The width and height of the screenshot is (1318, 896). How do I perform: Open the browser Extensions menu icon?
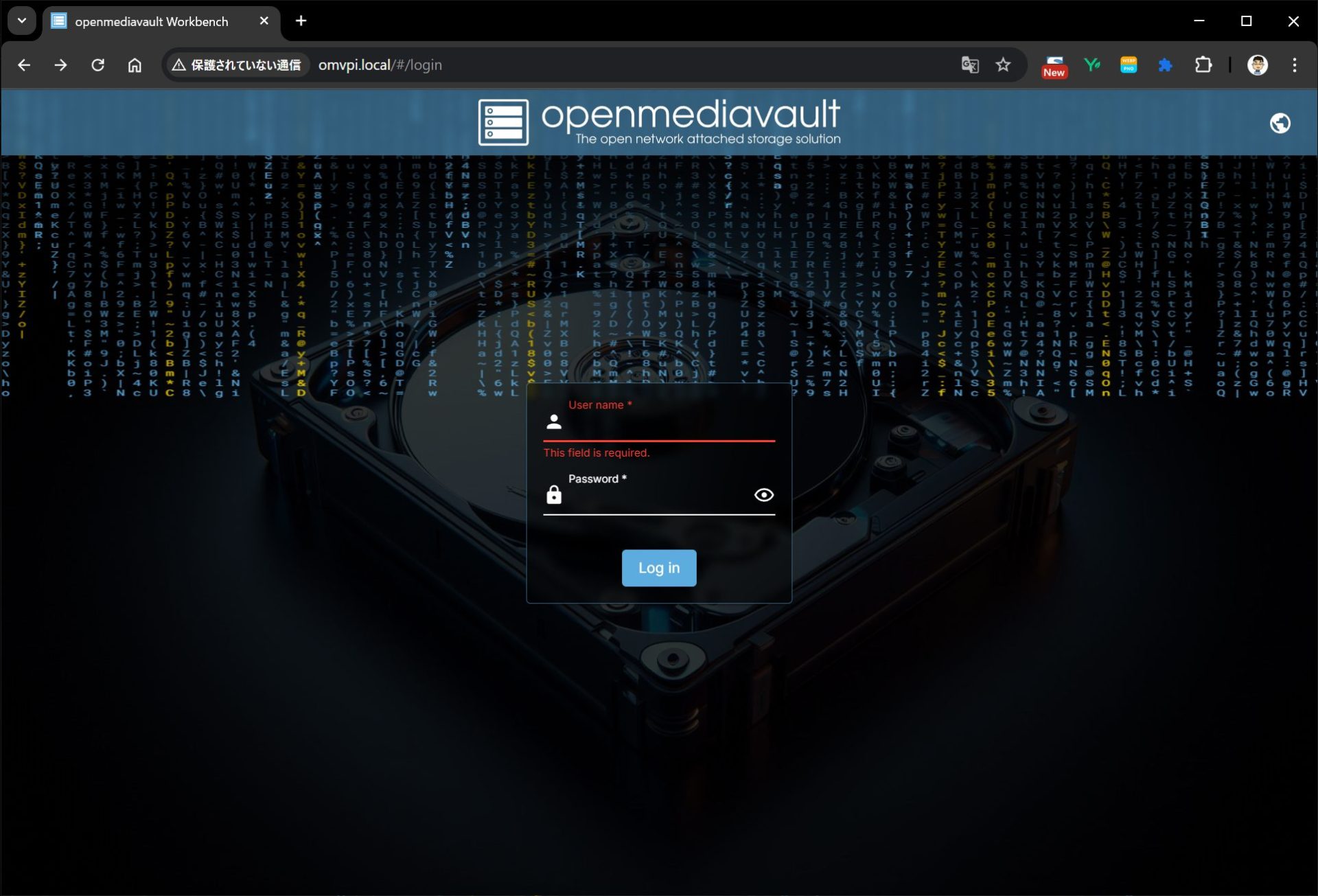(1203, 65)
